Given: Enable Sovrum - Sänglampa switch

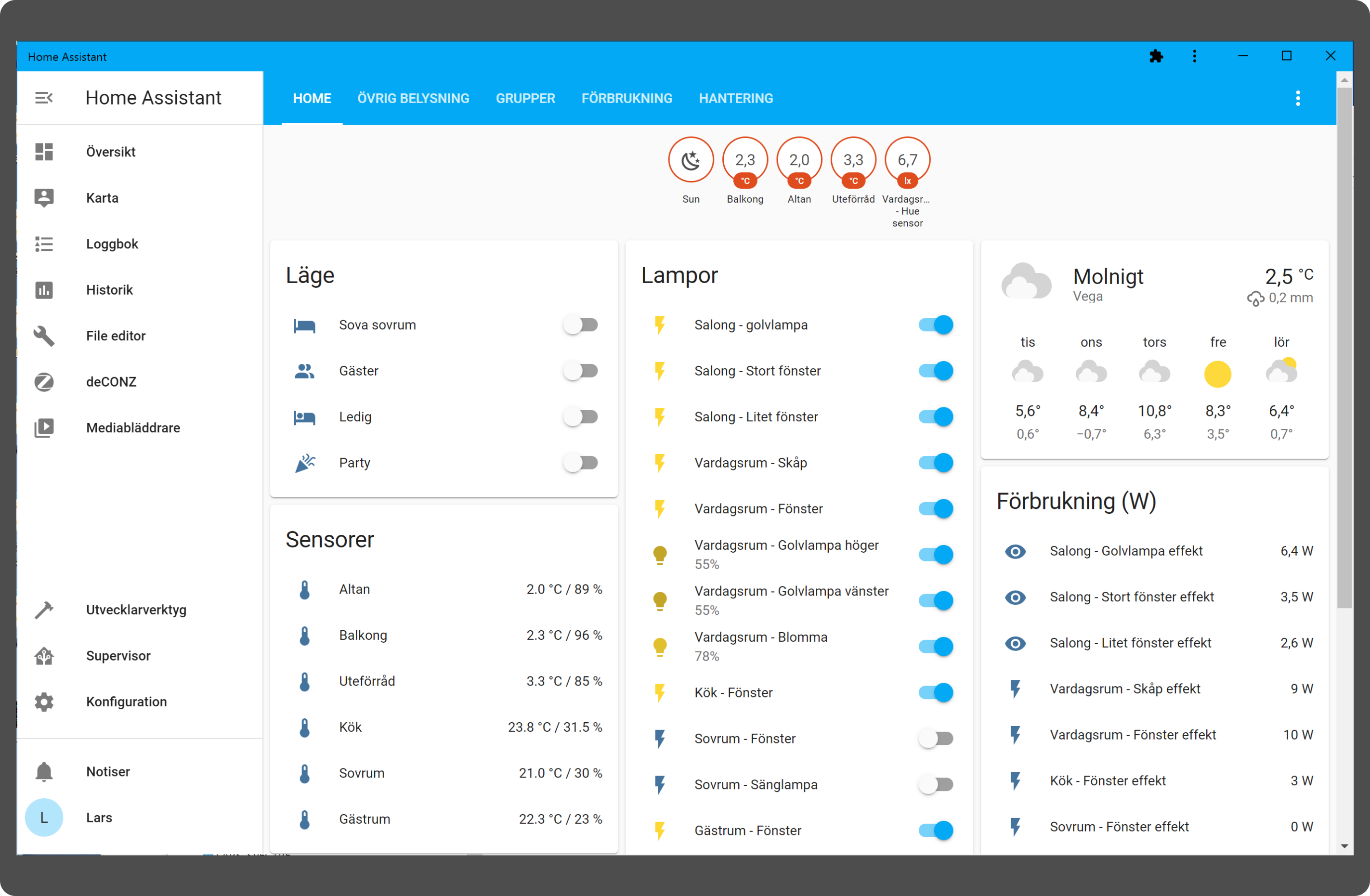Looking at the screenshot, I should tap(936, 785).
